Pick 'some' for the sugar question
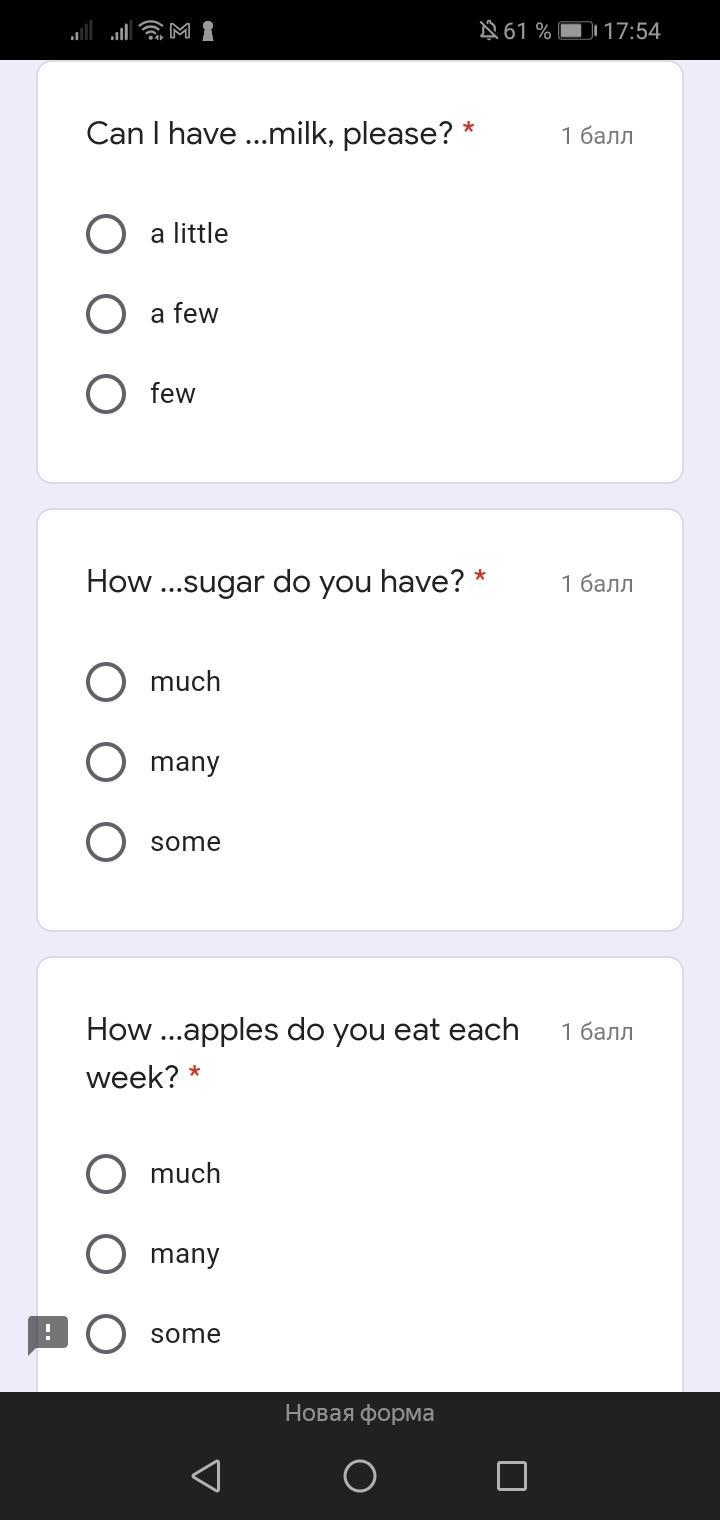 click(106, 842)
